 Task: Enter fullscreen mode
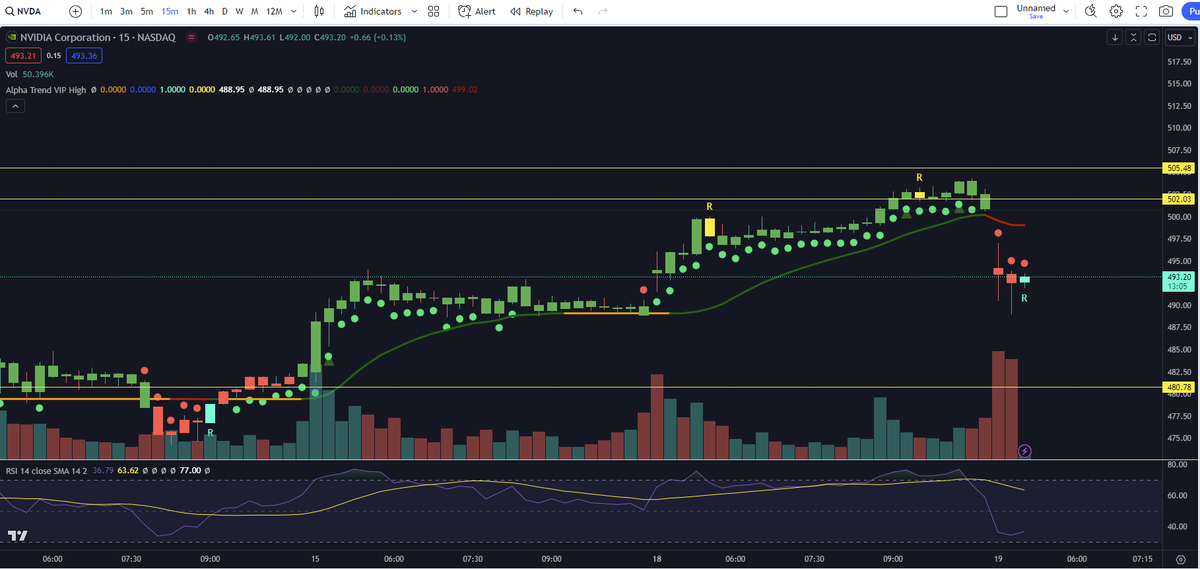[1141, 11]
